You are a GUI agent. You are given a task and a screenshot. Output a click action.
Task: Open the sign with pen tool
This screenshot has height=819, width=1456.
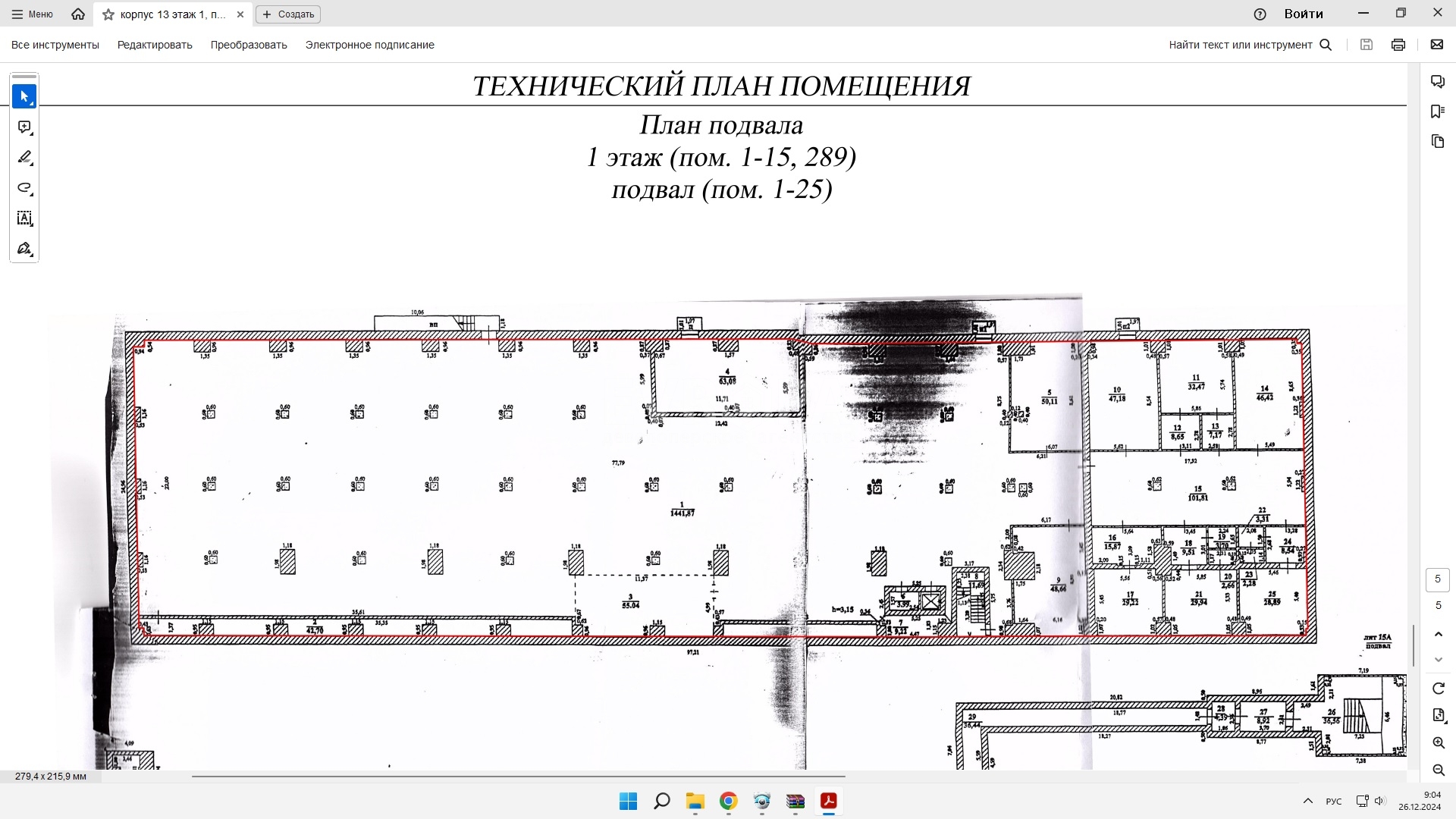(x=24, y=249)
